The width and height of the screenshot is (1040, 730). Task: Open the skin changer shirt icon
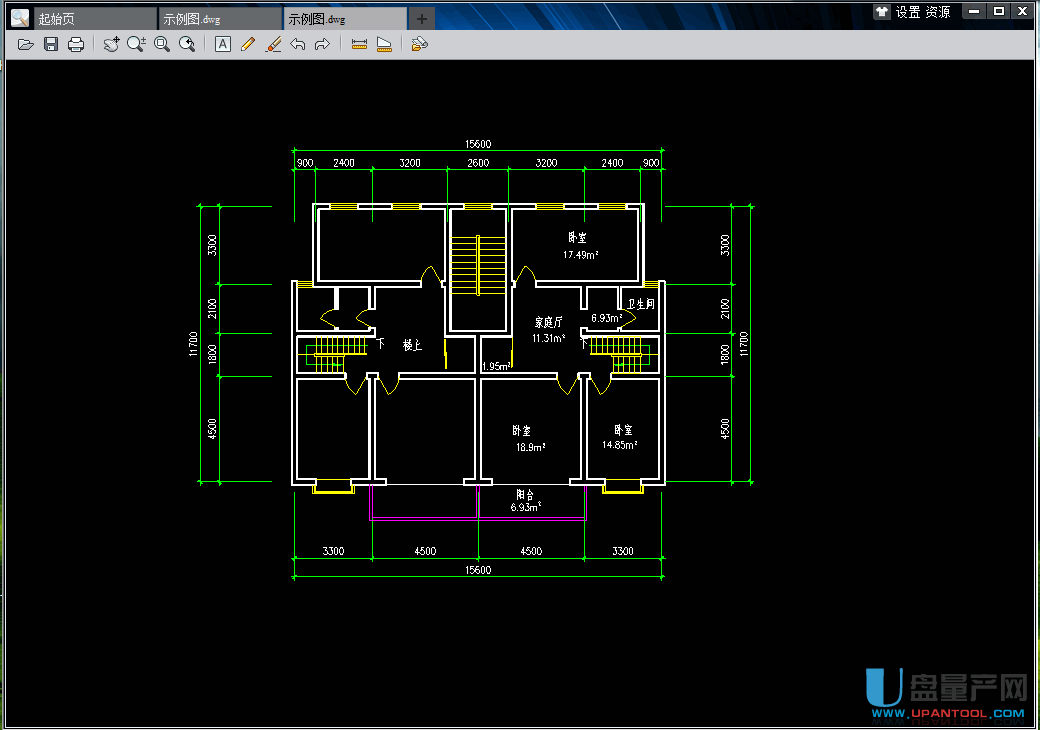point(881,12)
